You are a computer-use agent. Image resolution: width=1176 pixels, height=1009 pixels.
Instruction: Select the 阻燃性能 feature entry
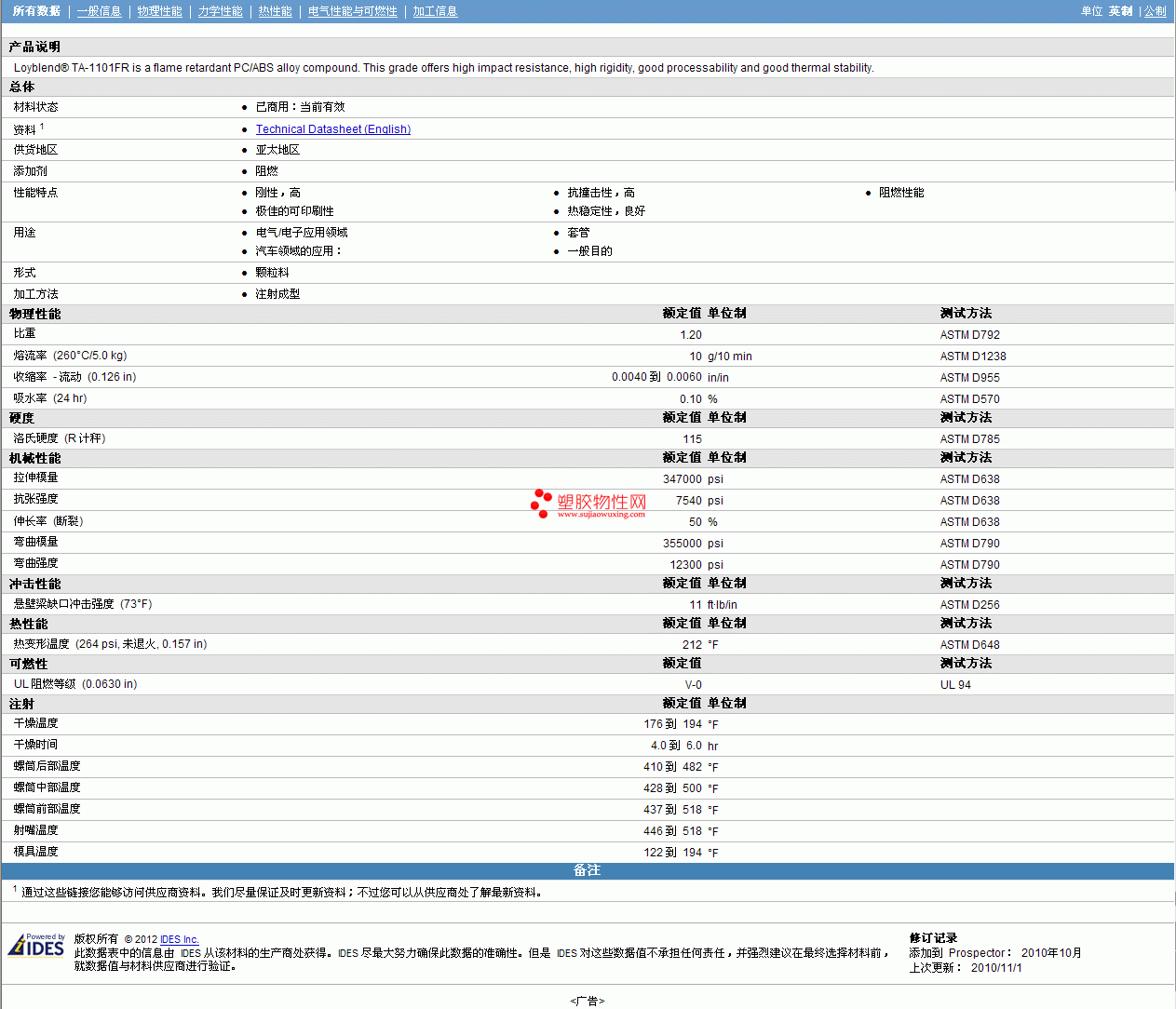901,193
